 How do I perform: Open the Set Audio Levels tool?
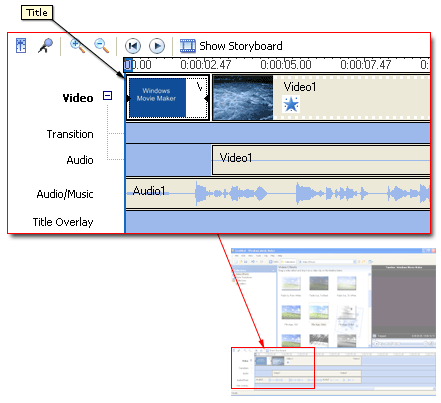point(21,46)
